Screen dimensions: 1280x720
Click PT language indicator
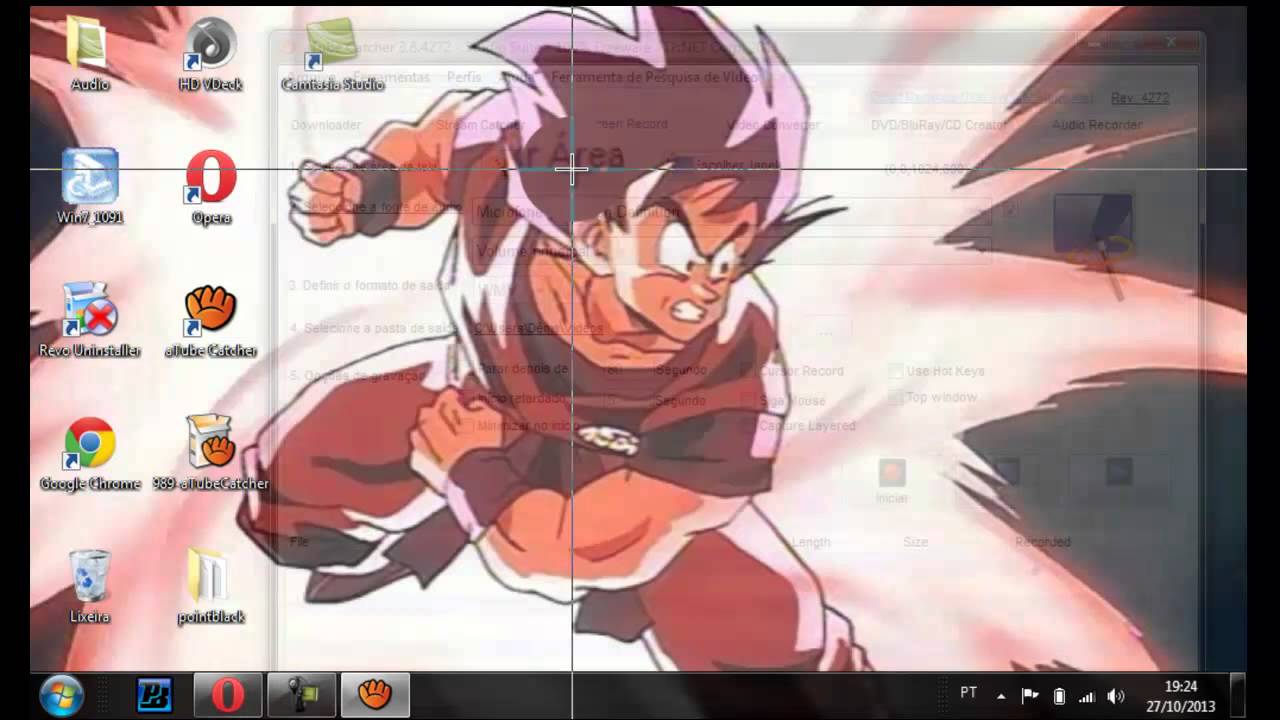(968, 693)
